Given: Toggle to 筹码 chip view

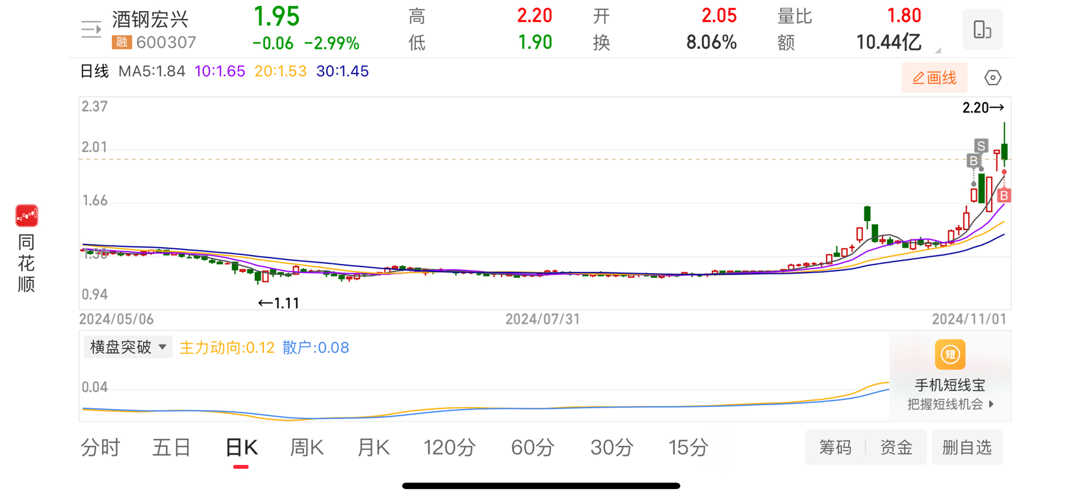Looking at the screenshot, I should tap(835, 447).
